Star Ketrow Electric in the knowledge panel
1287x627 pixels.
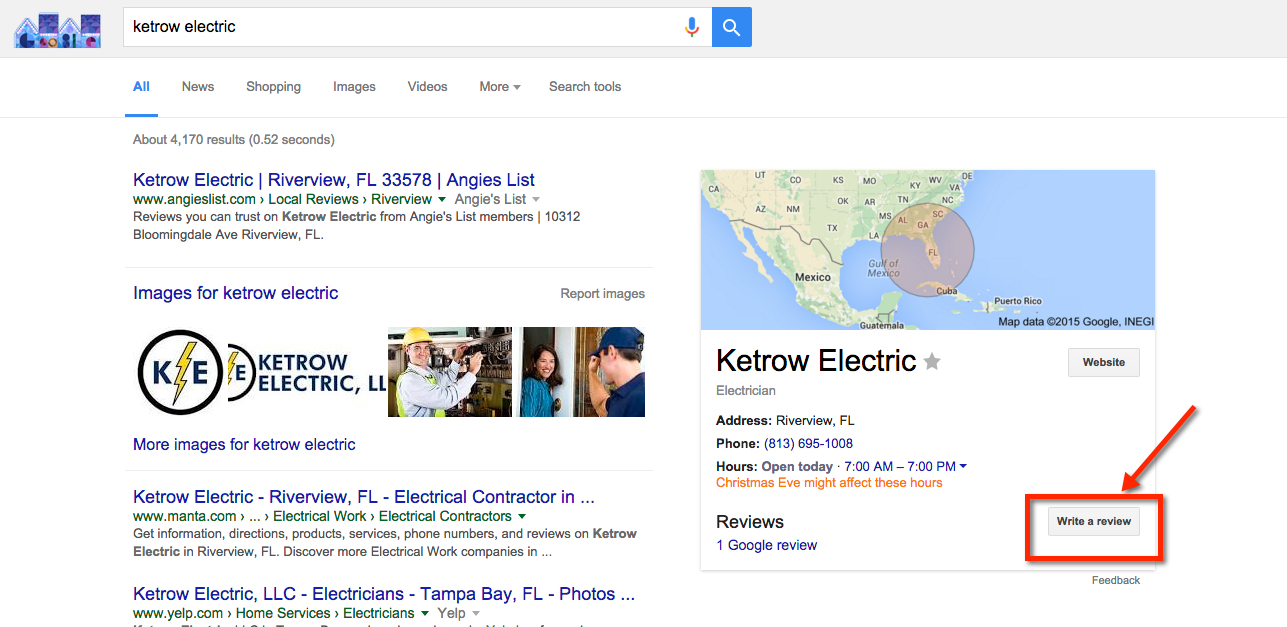coord(932,362)
